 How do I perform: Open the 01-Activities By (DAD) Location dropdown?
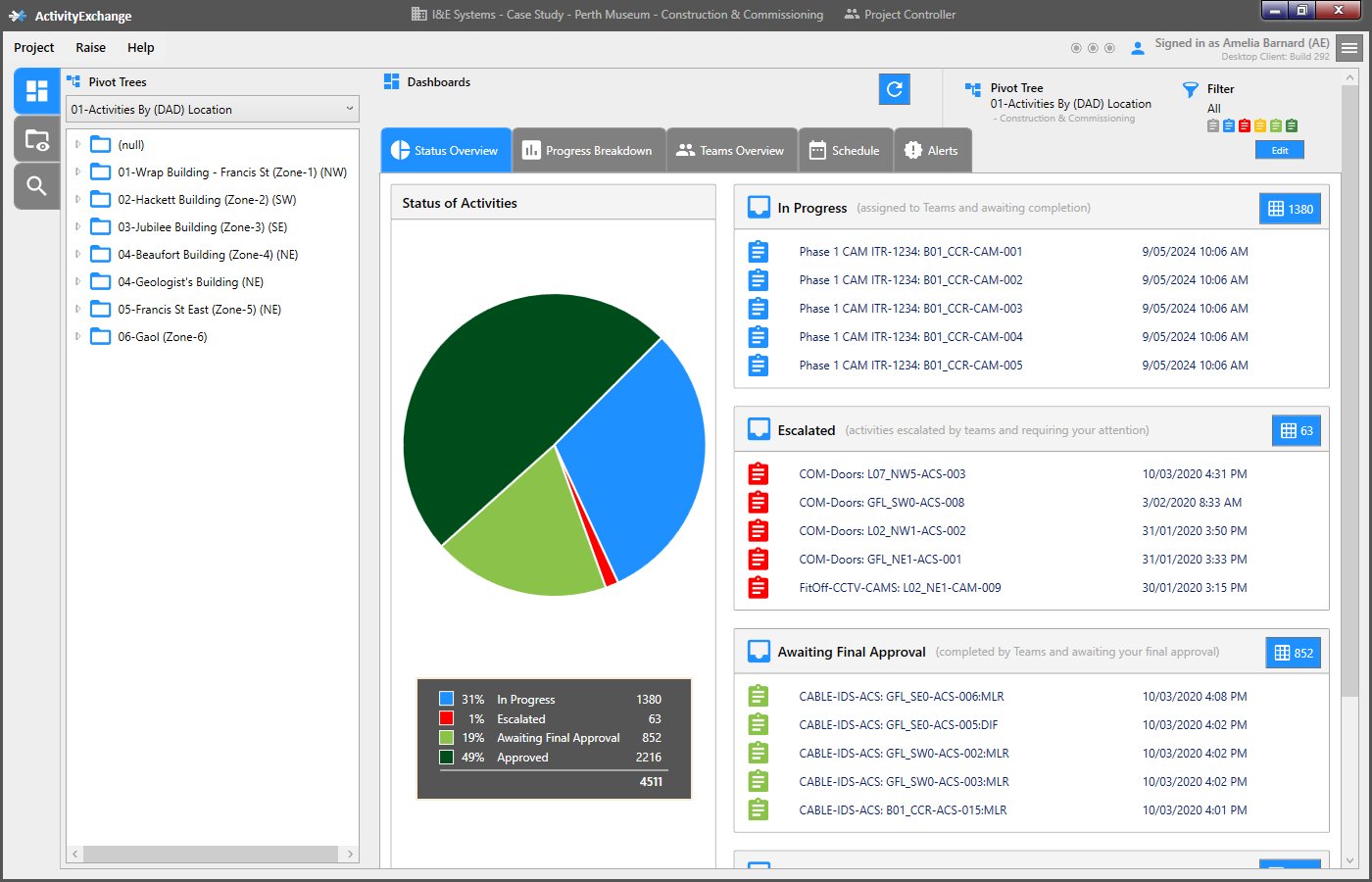click(x=213, y=110)
